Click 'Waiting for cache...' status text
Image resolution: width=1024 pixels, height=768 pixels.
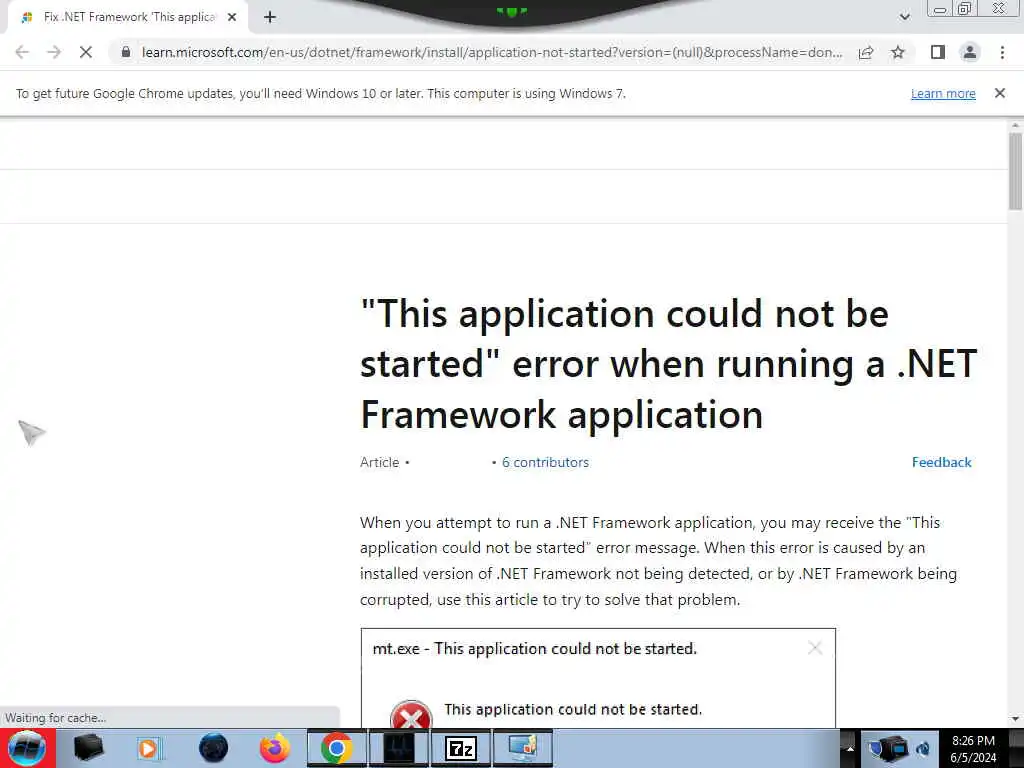(55, 718)
